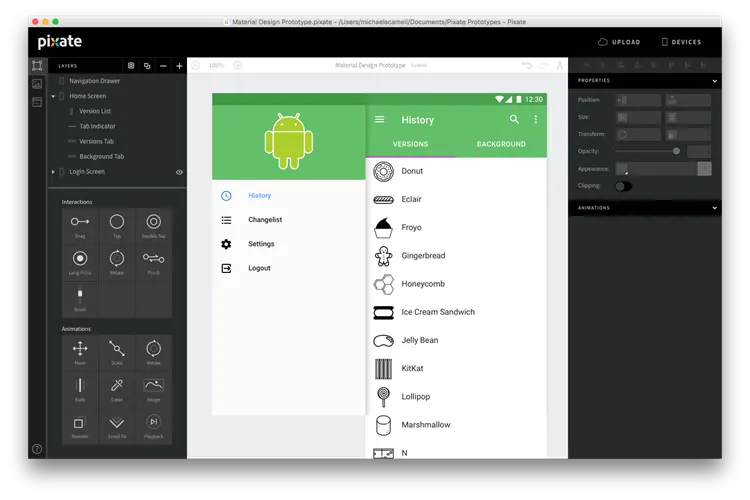Click the UPLOAD button
This screenshot has height=500, width=750.
(619, 42)
